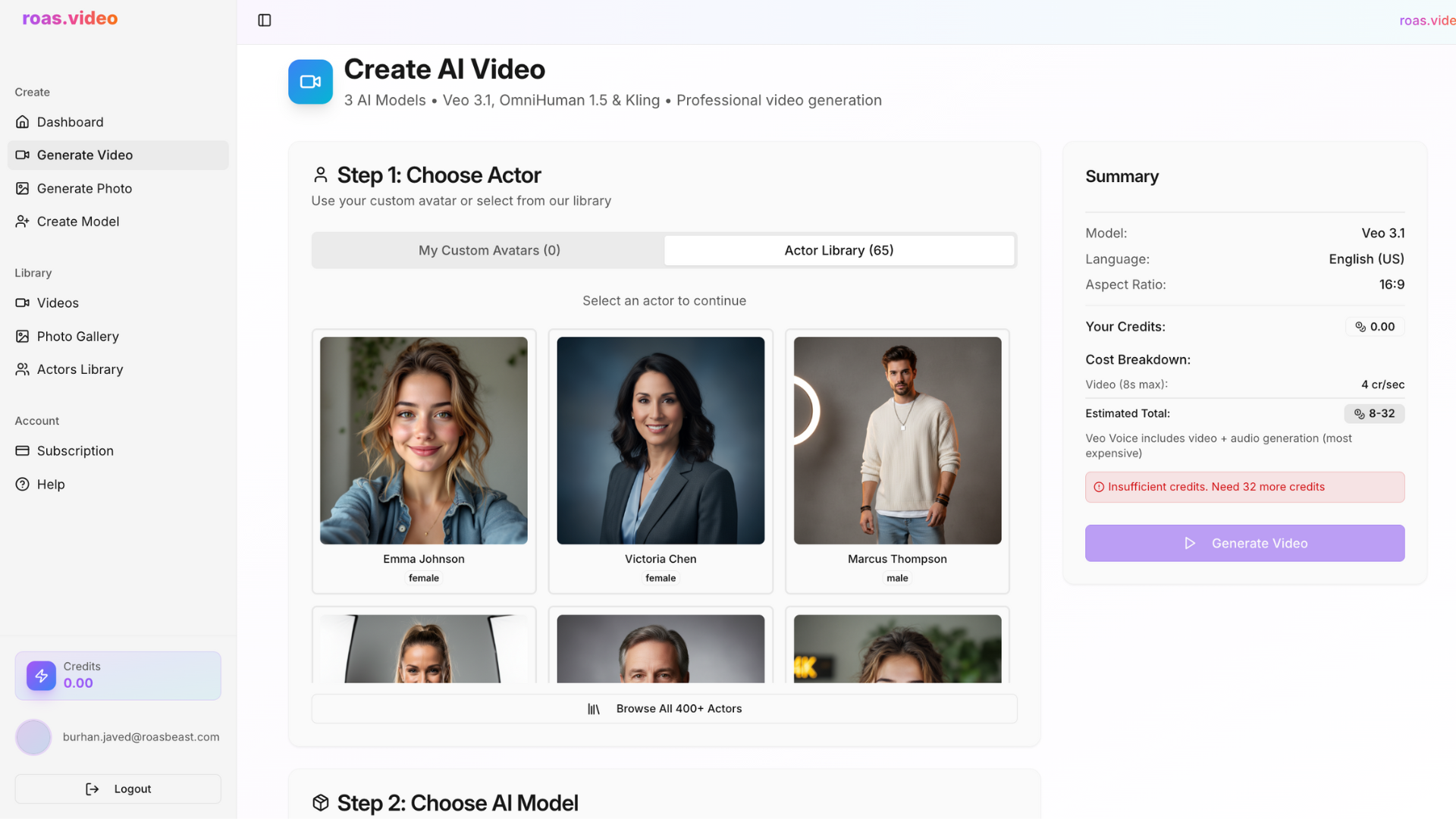Open Photo Gallery page
This screenshot has height=819, width=1456.
[77, 336]
